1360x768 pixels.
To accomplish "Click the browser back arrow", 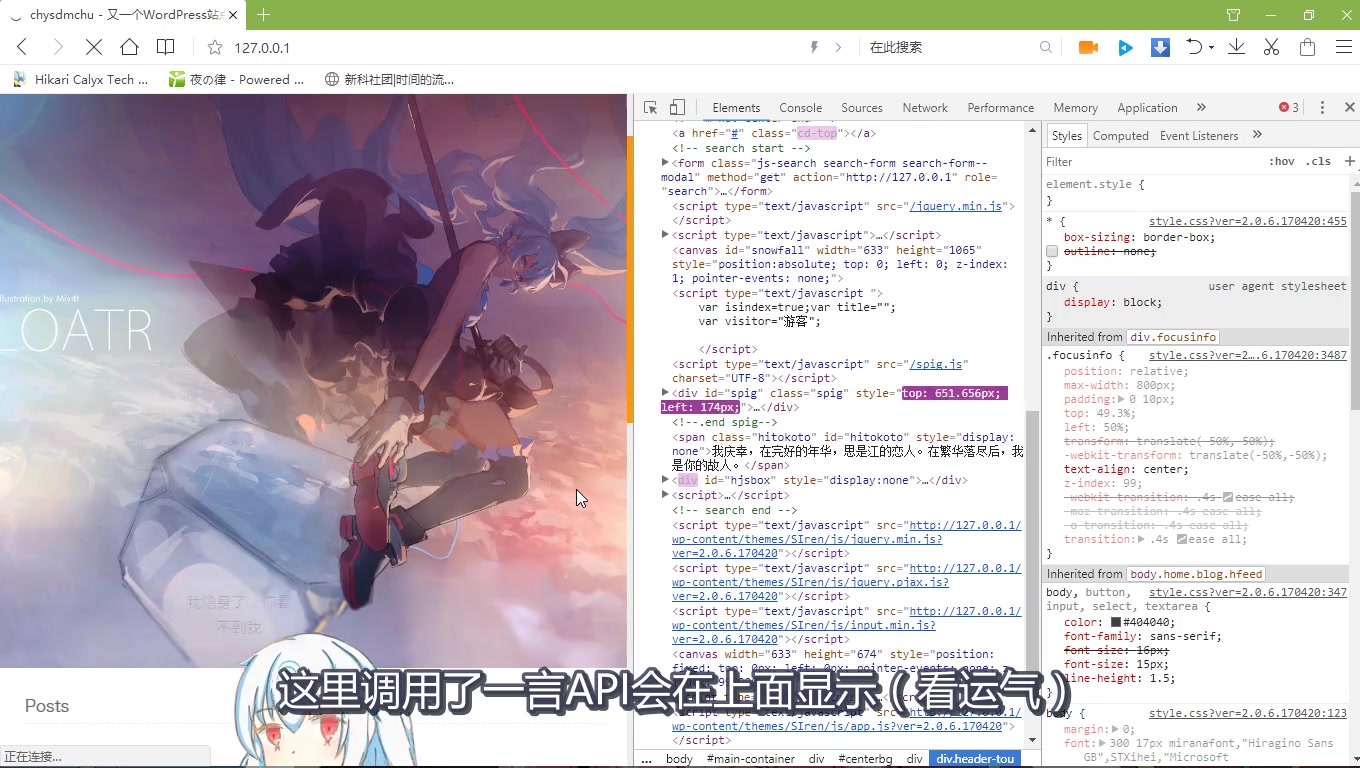I will pos(22,47).
